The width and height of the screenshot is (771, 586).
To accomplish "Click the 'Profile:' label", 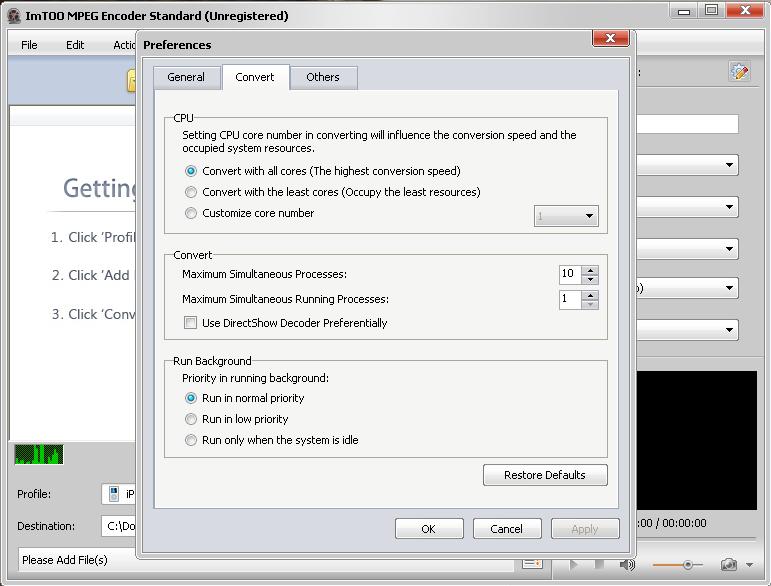I will coord(34,495).
